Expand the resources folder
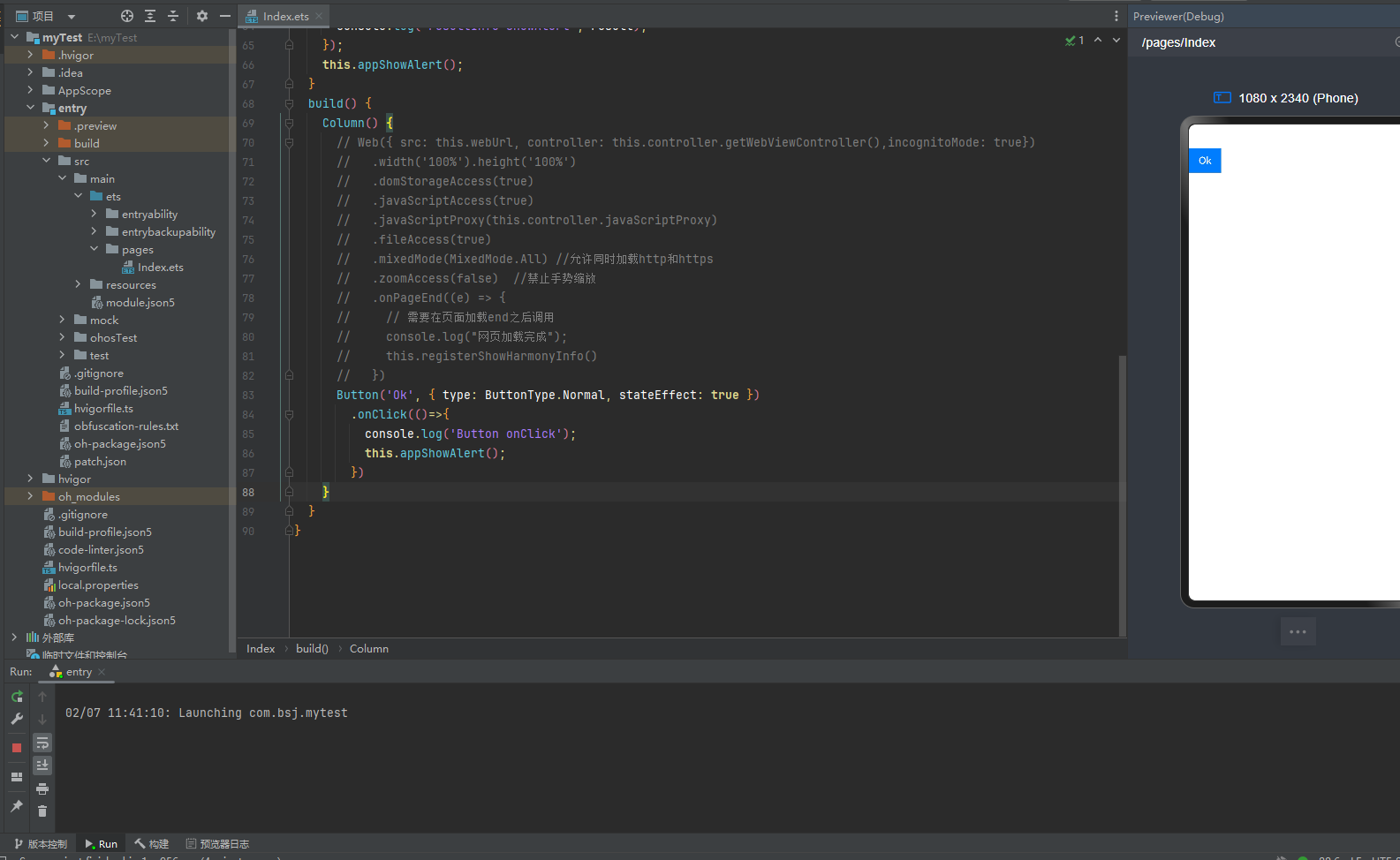1400x860 pixels. click(x=78, y=284)
